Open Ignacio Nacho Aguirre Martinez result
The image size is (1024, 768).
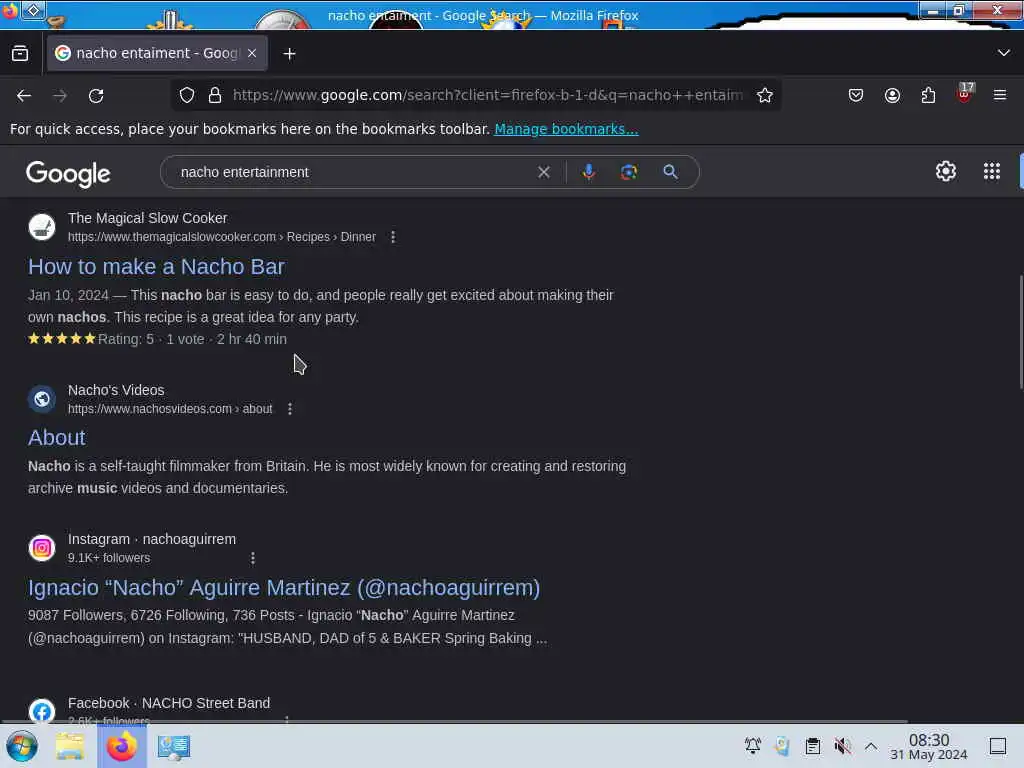[x=284, y=588]
